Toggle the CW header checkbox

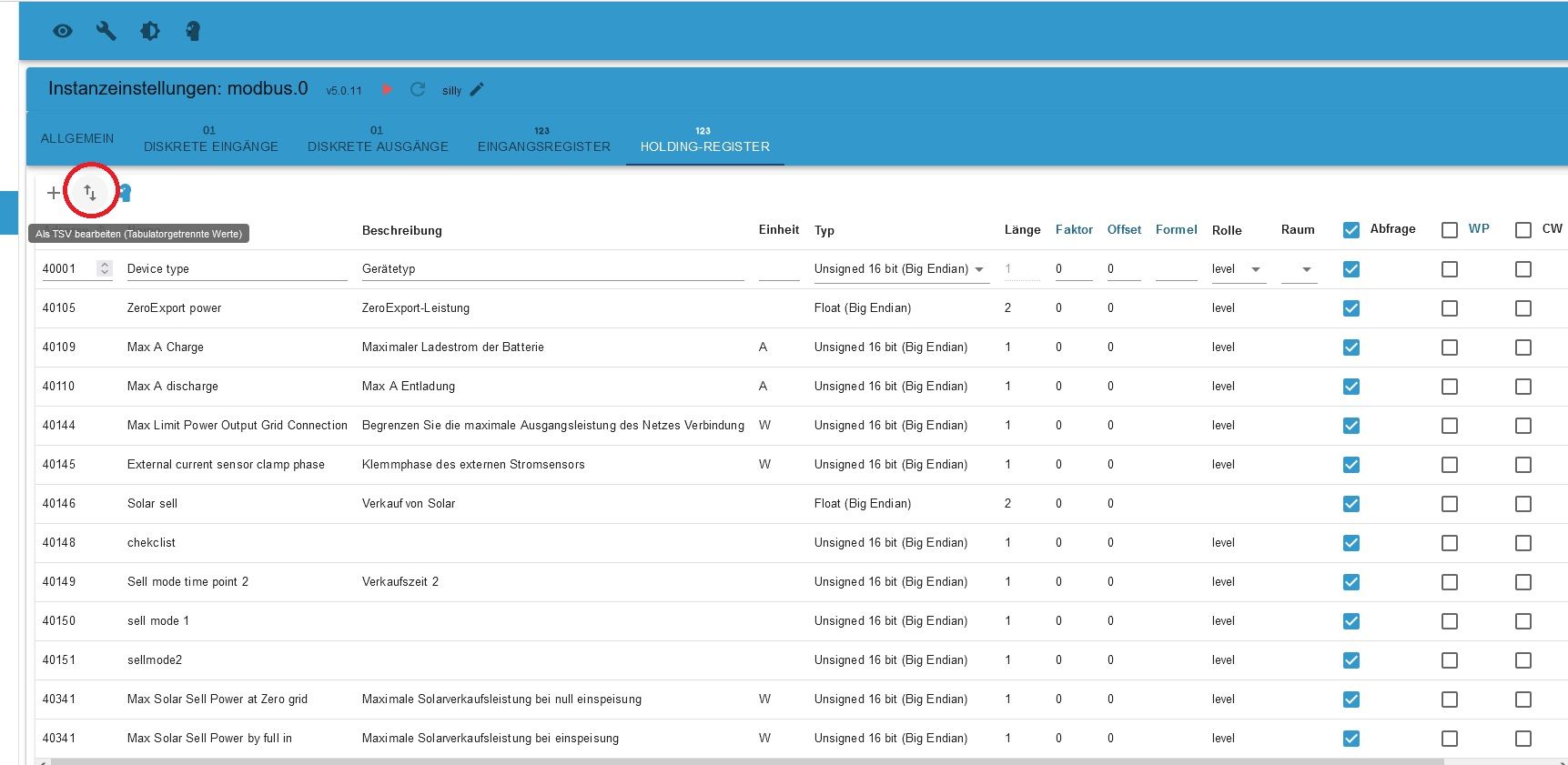[1523, 230]
